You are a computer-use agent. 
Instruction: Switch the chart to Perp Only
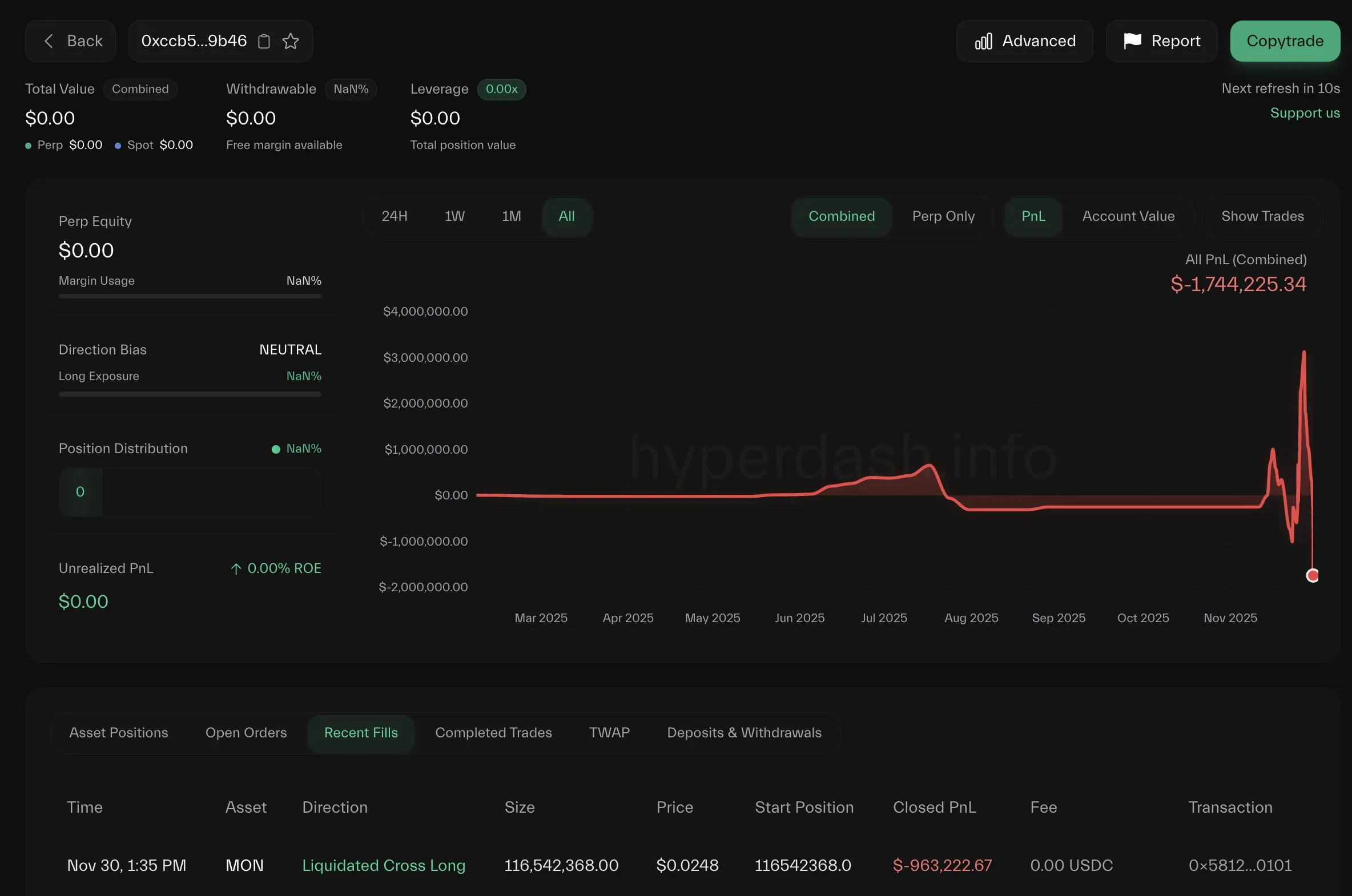(943, 216)
